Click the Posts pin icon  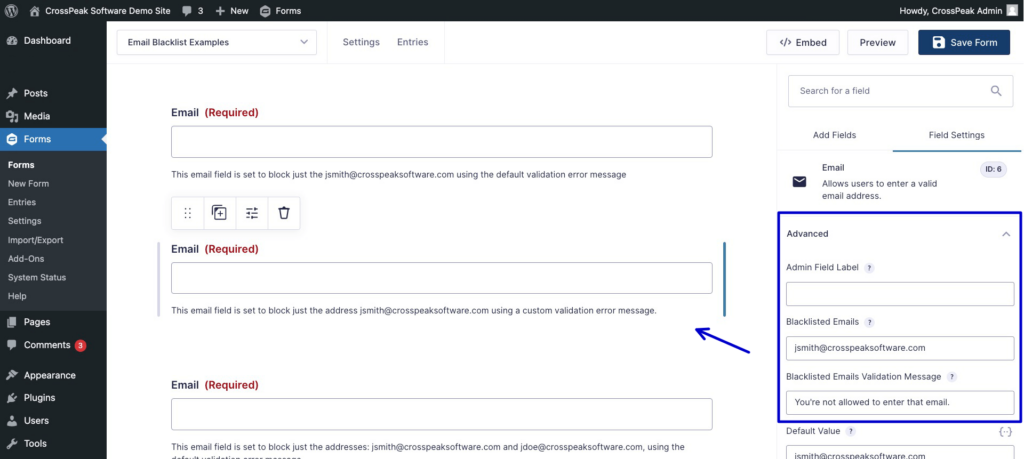[12, 93]
